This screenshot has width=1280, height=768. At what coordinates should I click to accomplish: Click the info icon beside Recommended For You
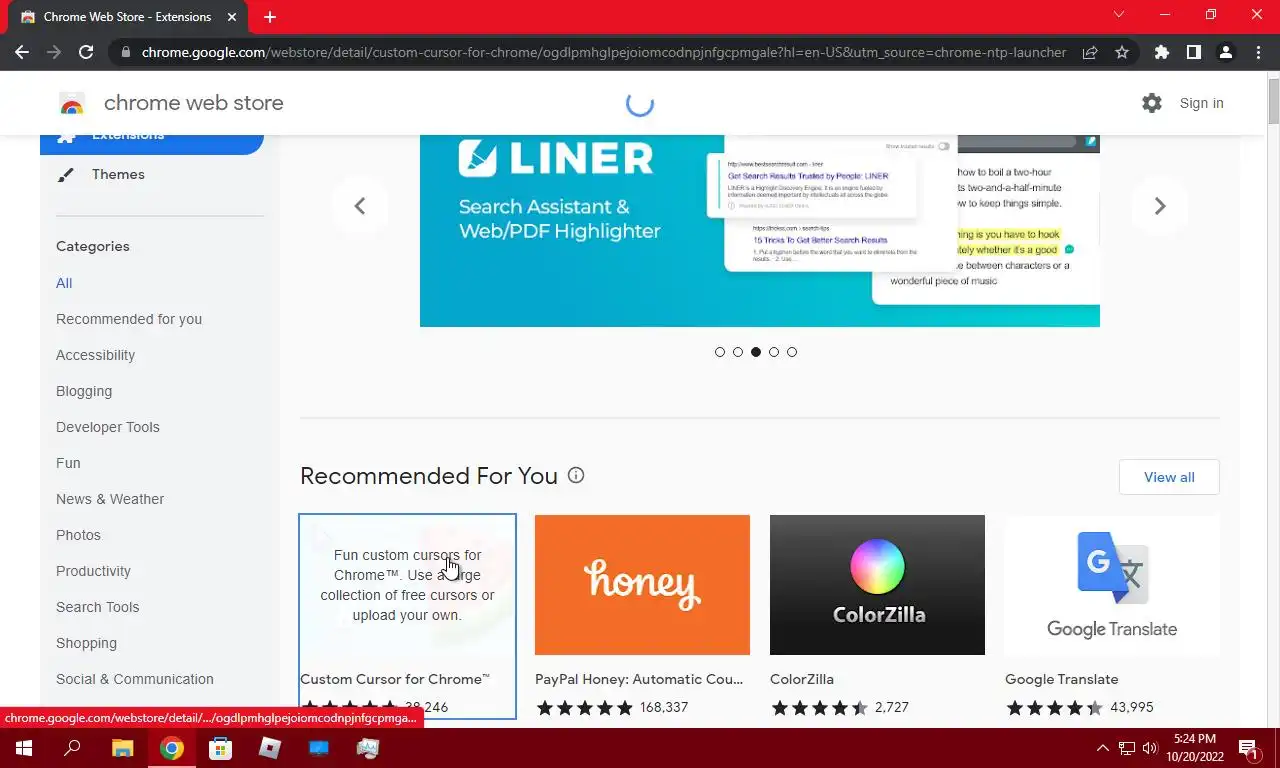(576, 476)
